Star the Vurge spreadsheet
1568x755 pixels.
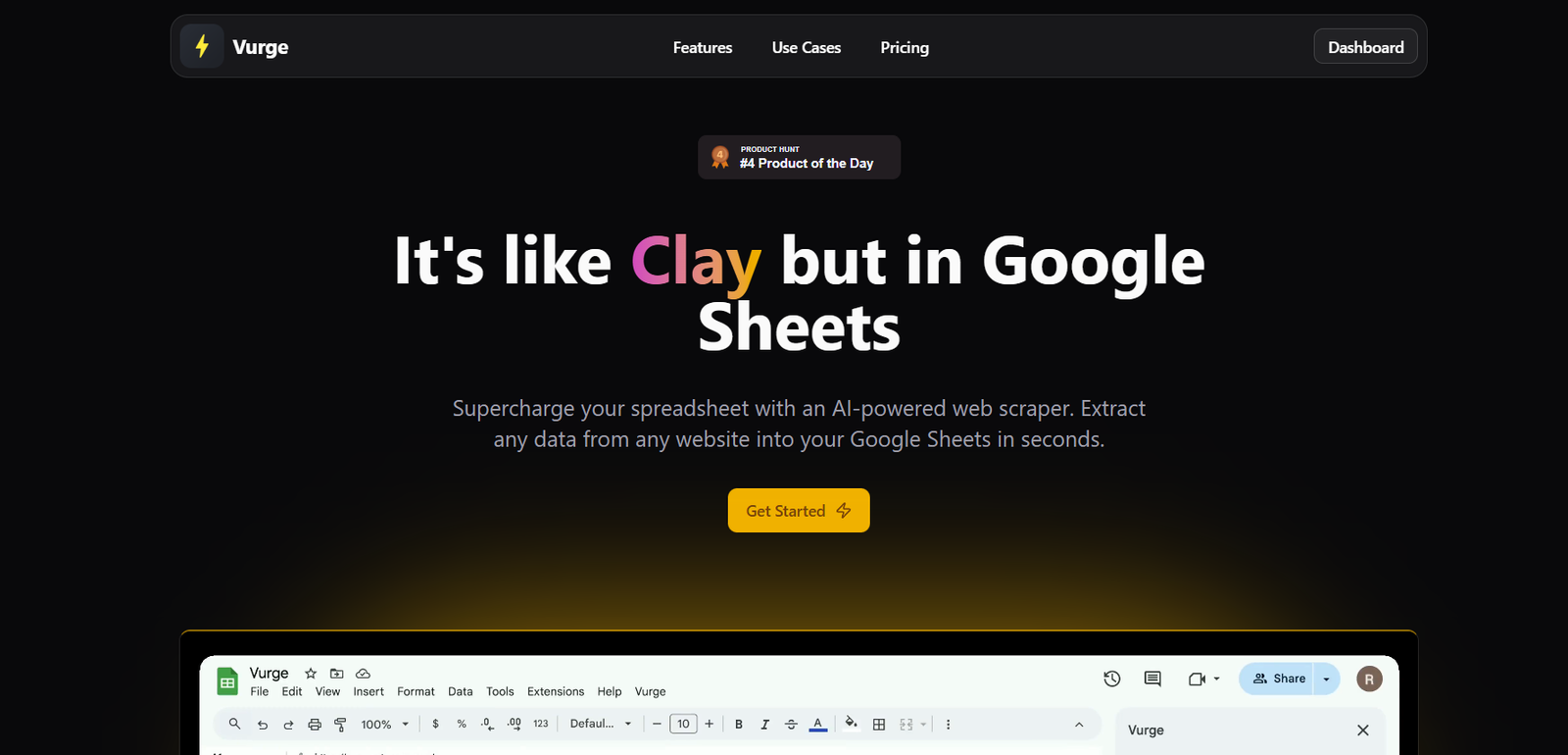[x=311, y=674]
